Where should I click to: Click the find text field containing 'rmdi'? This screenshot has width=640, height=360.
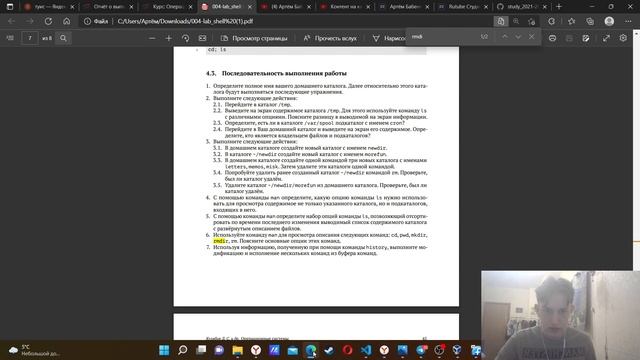point(443,37)
